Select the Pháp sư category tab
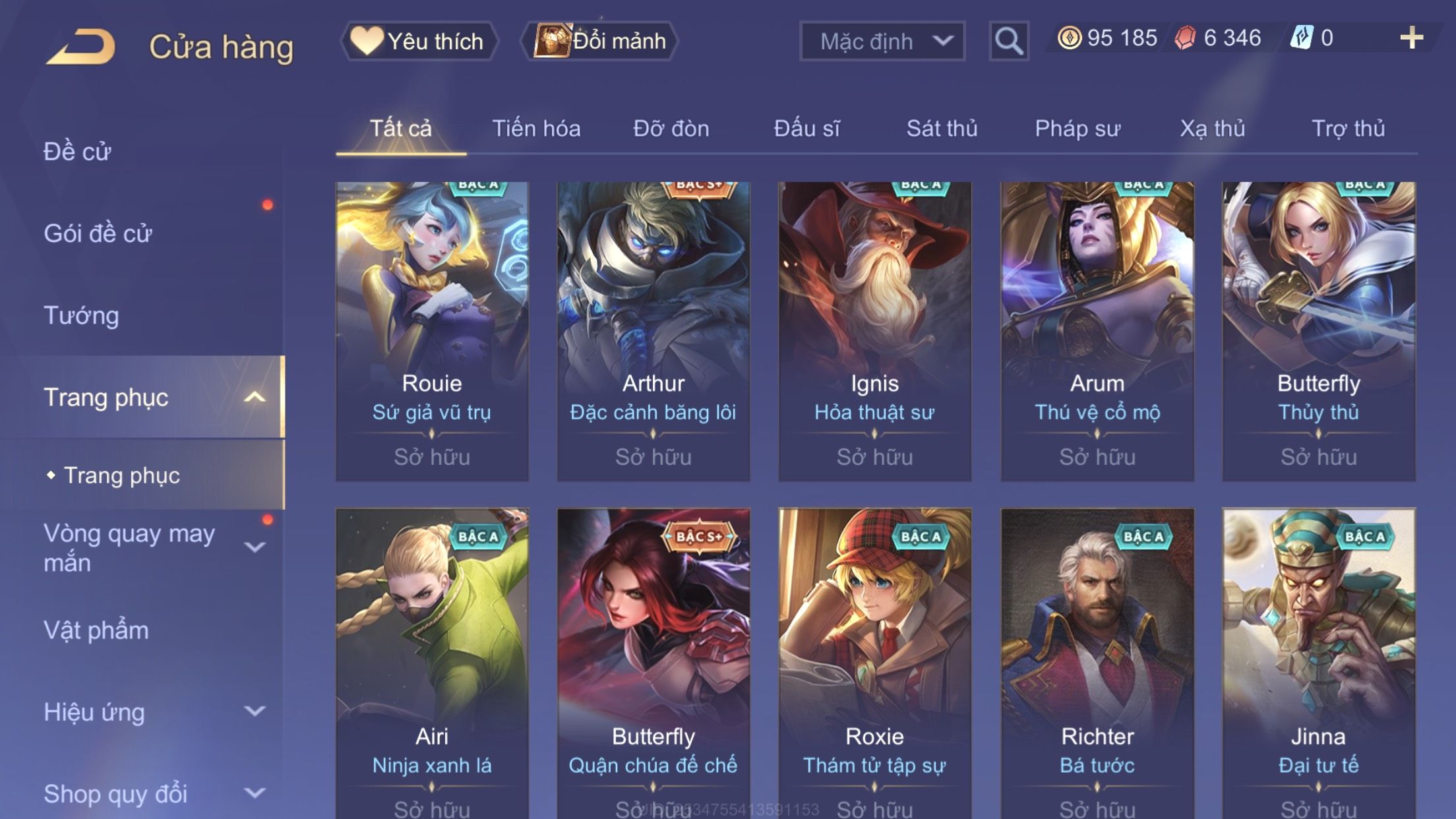 tap(1077, 128)
